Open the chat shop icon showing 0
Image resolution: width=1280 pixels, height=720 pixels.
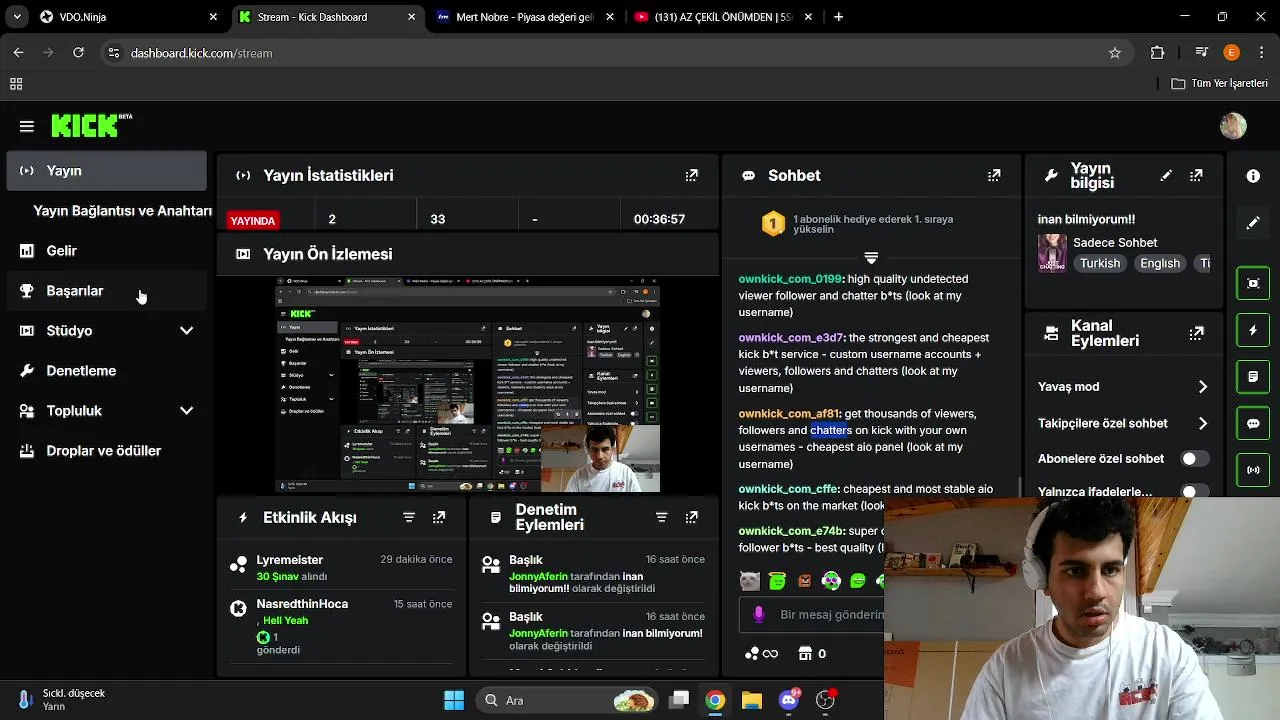[811, 653]
